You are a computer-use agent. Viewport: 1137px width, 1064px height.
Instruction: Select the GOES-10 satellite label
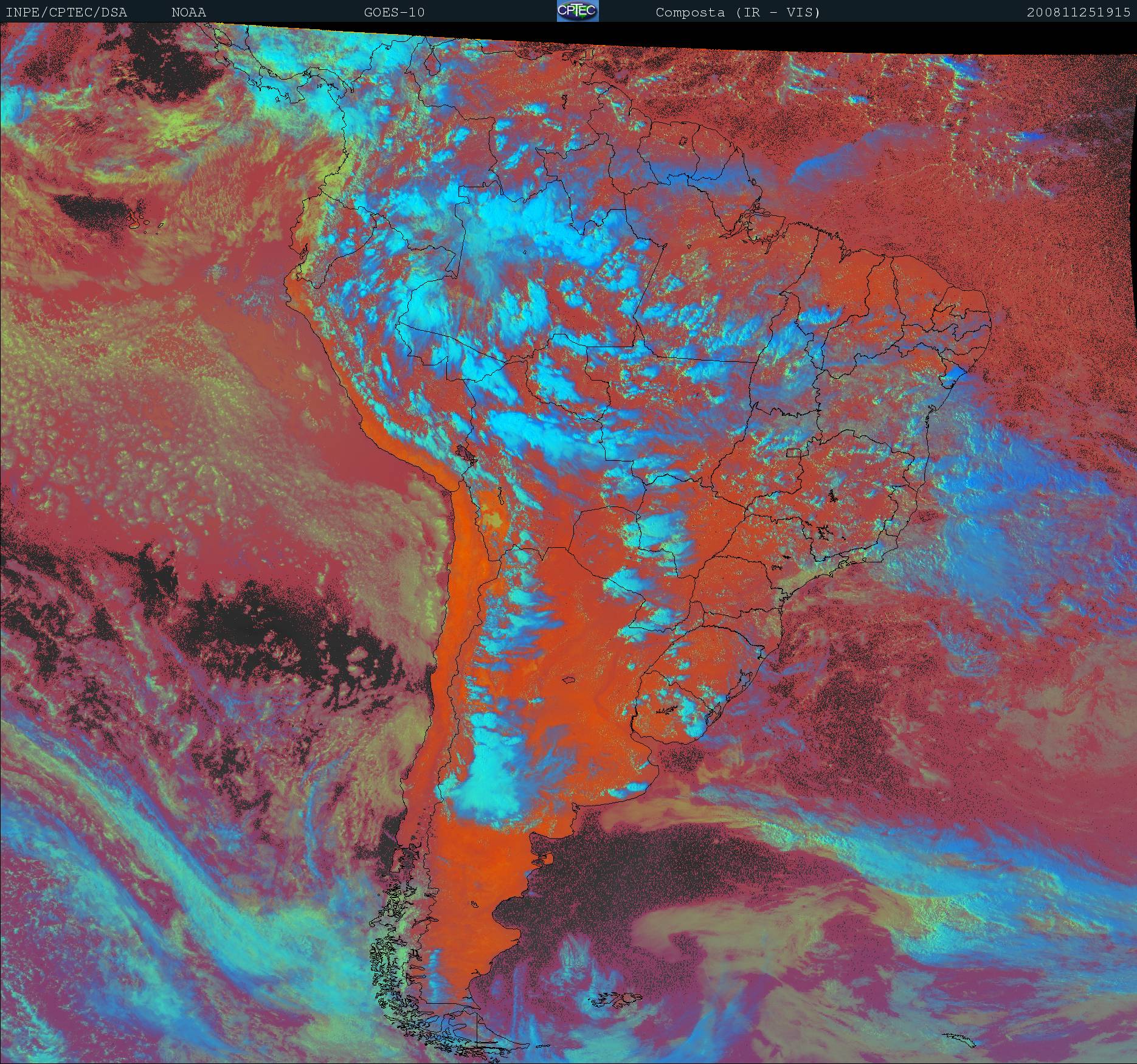(x=394, y=12)
